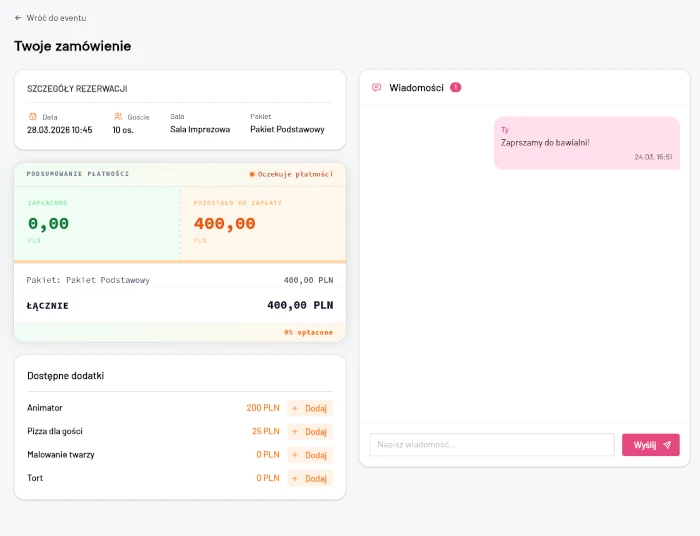Click the payment progress bar
Screen dimensions: 700x536
180,262
